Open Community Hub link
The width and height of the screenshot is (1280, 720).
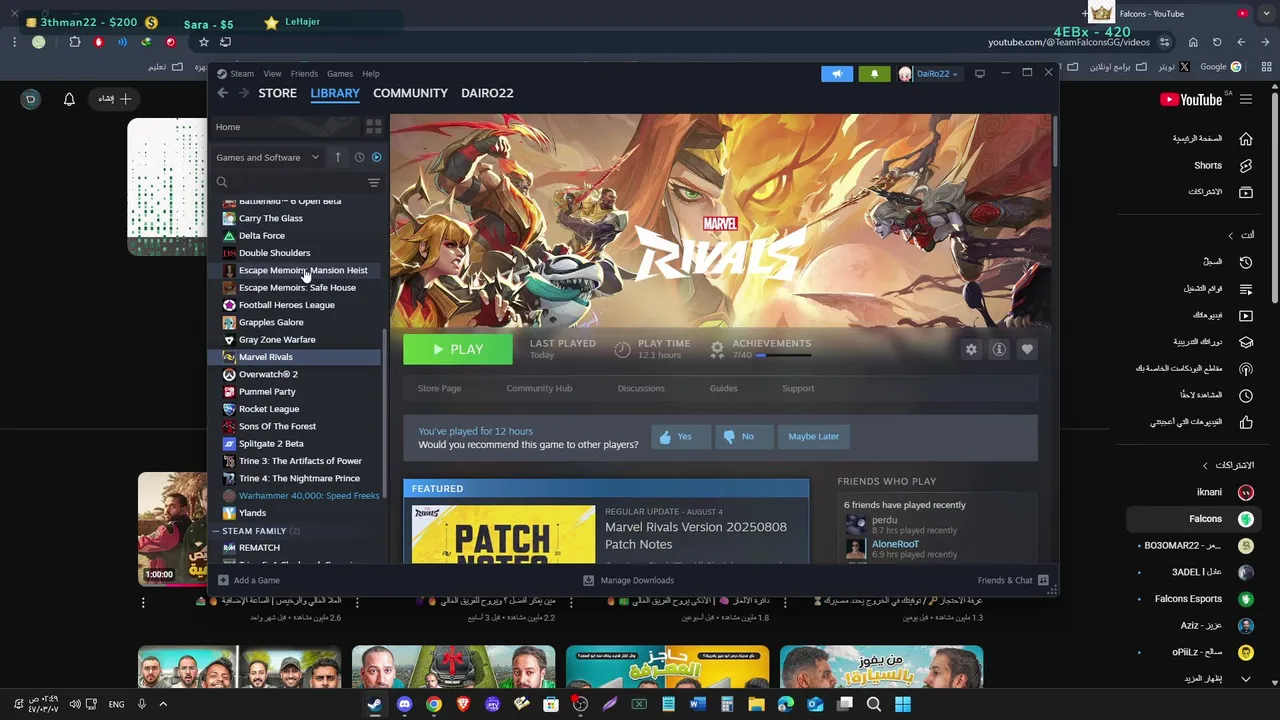(539, 388)
